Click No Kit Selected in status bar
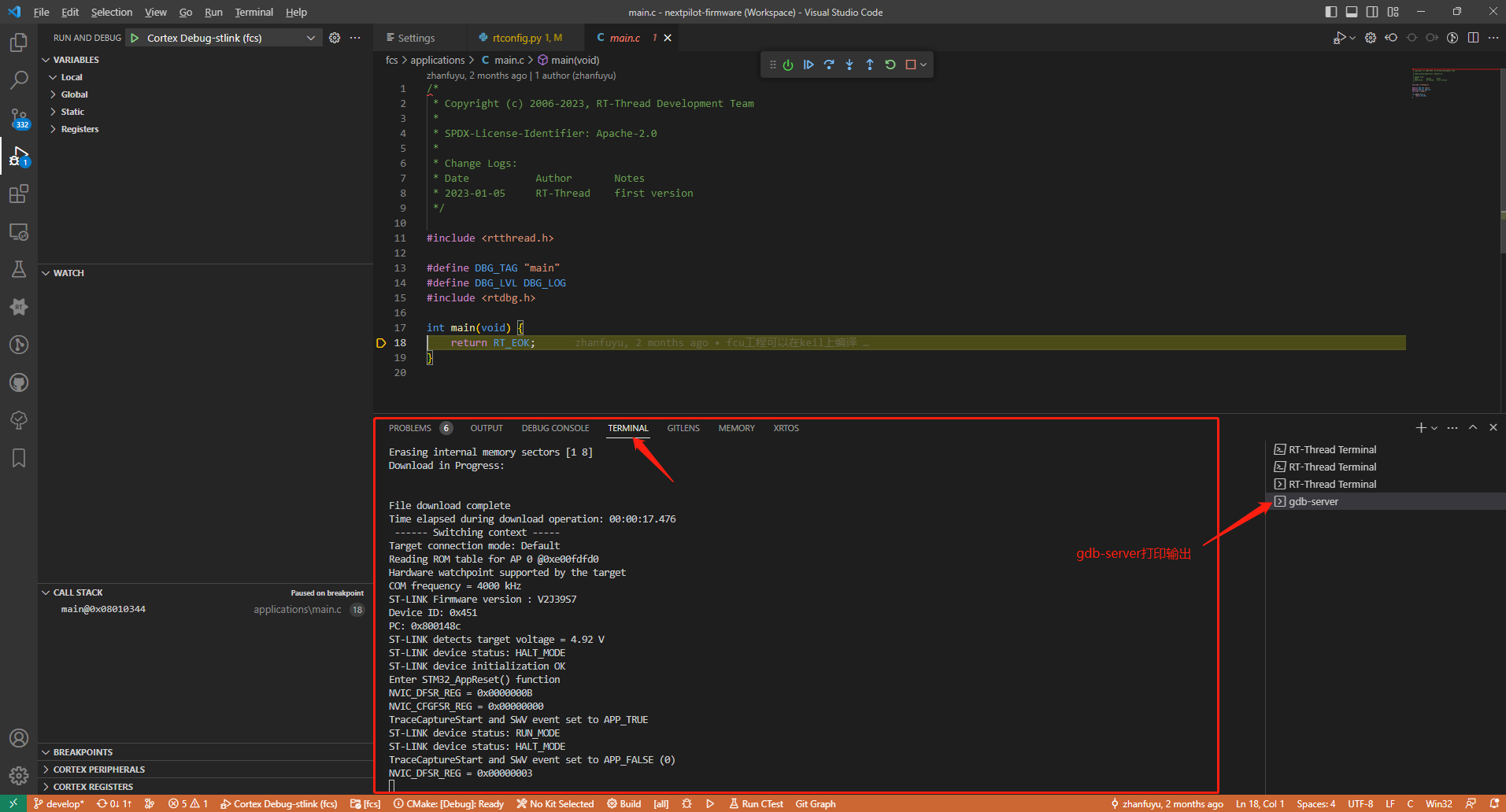The height and width of the screenshot is (812, 1506). tap(556, 803)
